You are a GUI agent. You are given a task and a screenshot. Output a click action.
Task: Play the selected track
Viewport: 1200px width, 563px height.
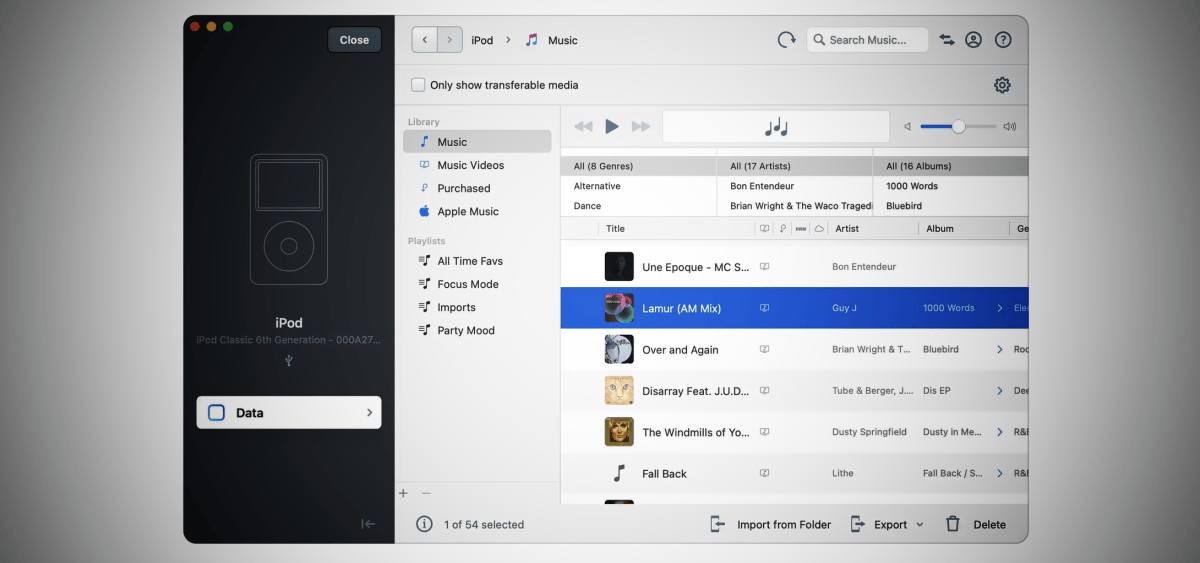coord(612,126)
